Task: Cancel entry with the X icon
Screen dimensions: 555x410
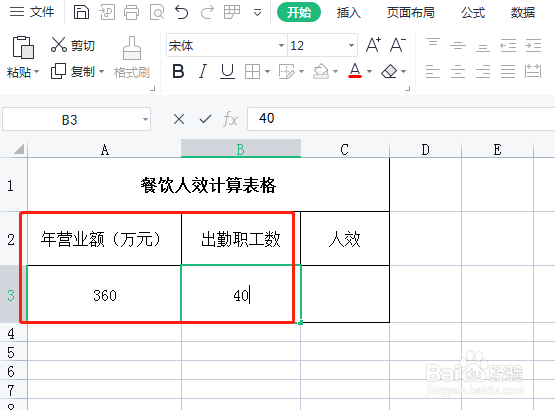Action: click(179, 119)
